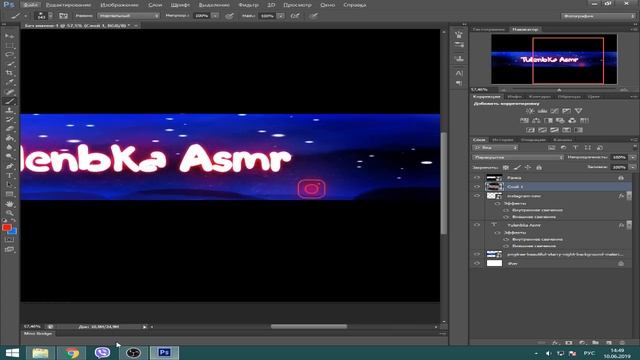Open the Фильтр menu

click(x=248, y=5)
